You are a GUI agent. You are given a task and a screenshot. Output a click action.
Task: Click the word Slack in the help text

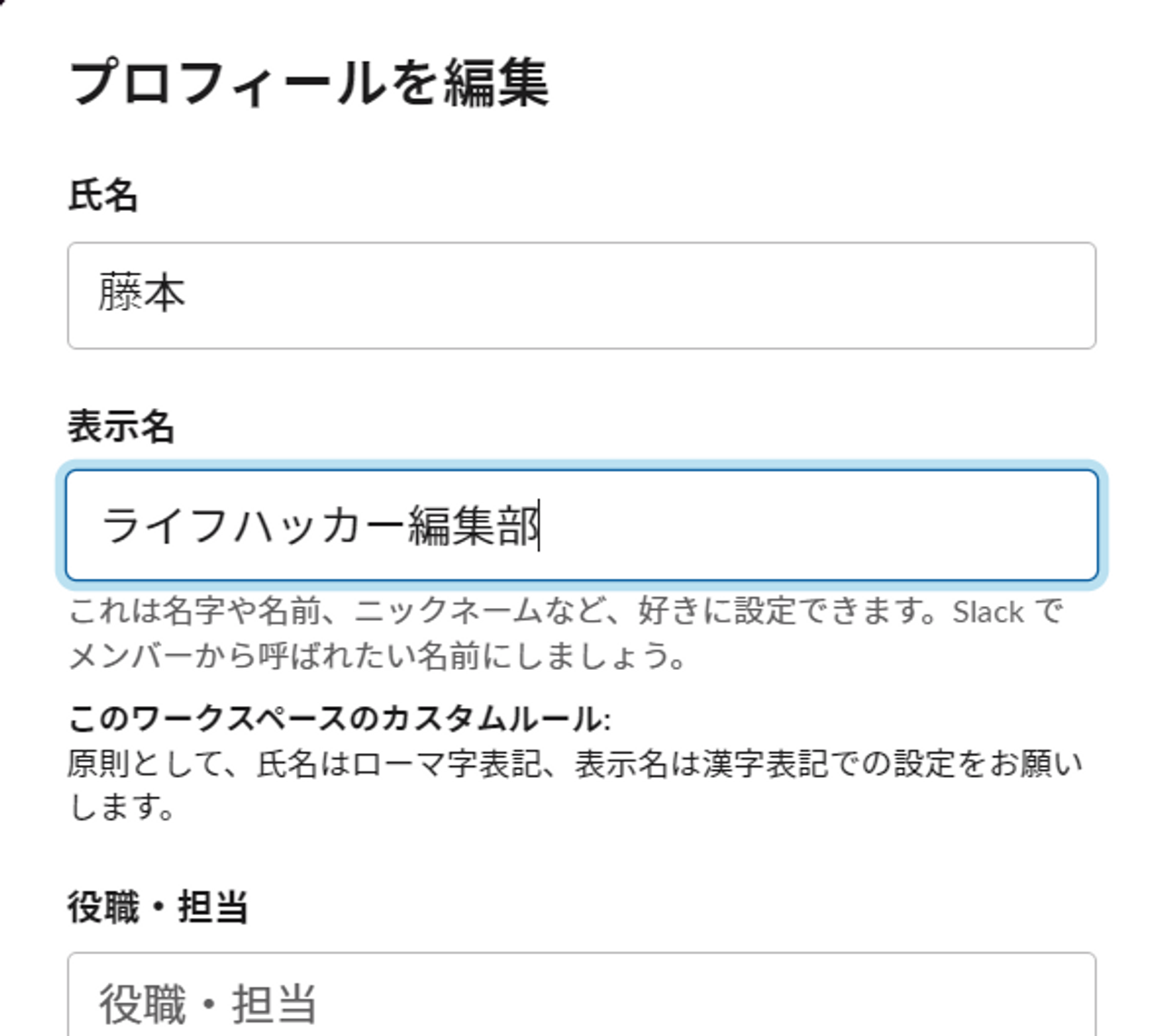988,613
